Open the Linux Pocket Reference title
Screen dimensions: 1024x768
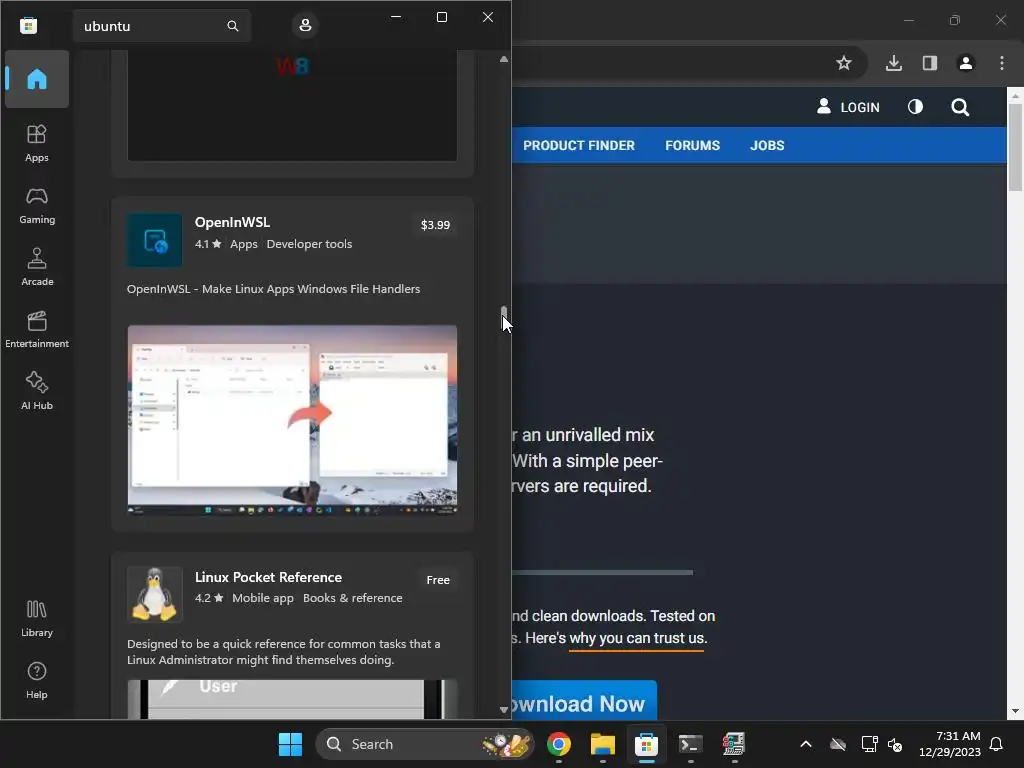(x=268, y=577)
